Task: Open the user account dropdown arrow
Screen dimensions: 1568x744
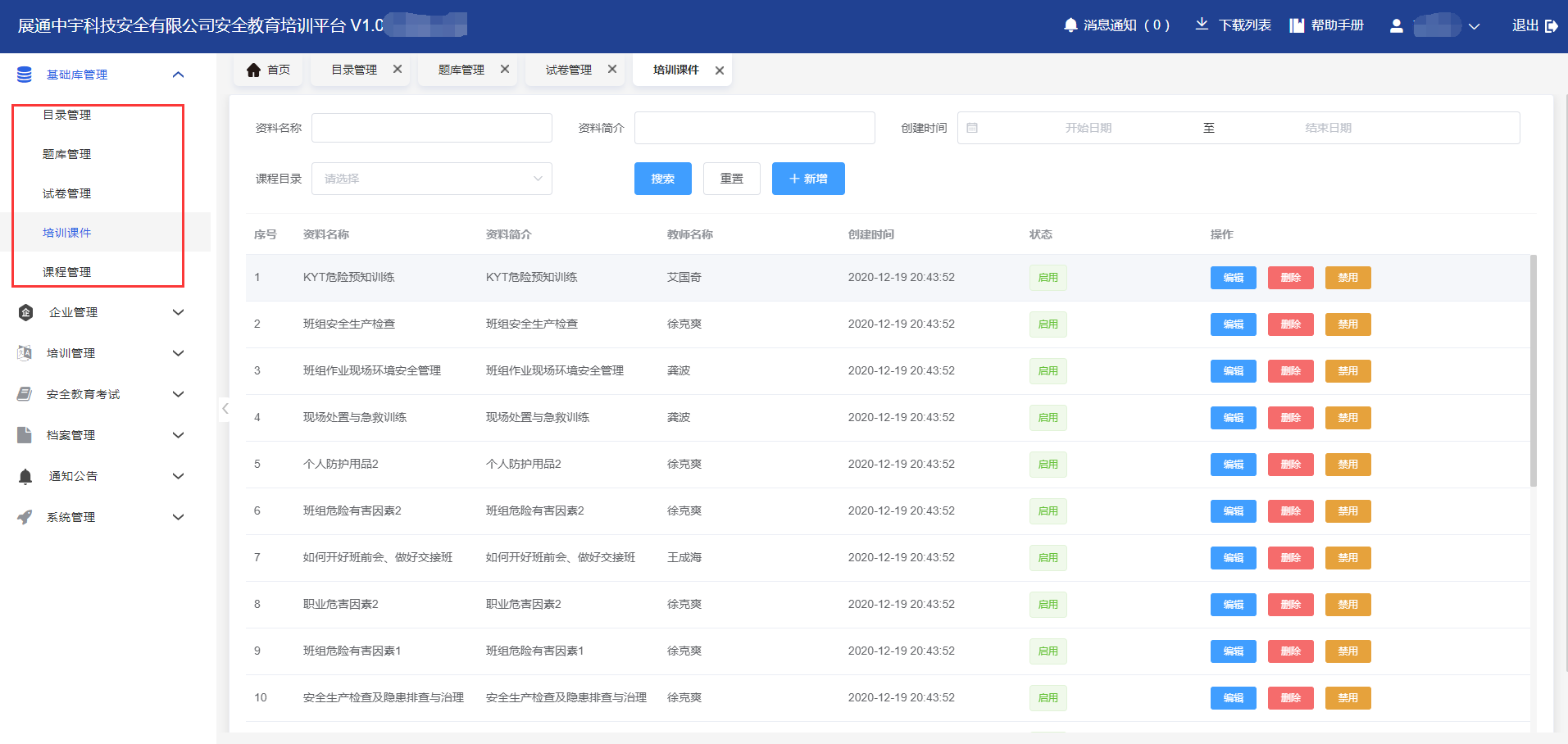Action: 1474,26
